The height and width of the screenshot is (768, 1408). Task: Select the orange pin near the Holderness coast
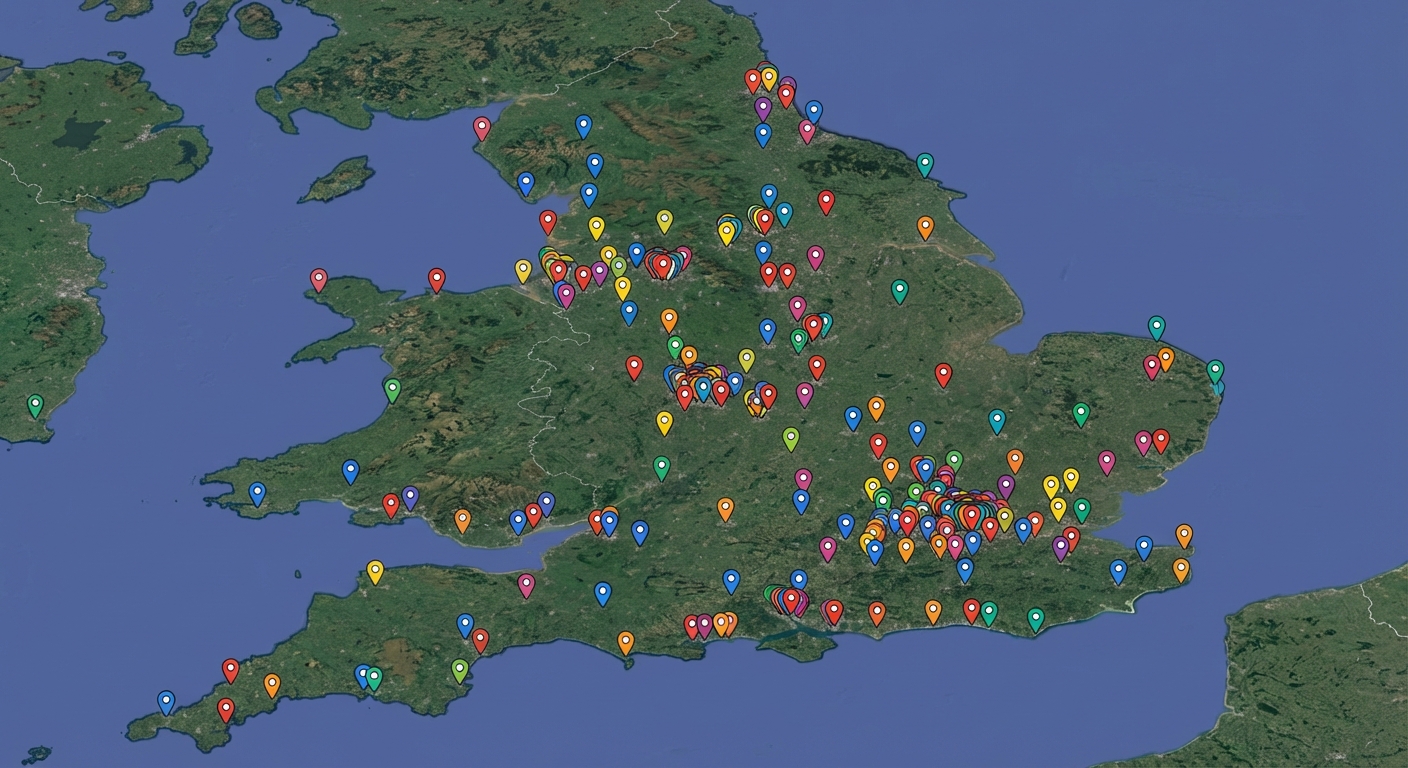pyautogui.click(x=925, y=226)
